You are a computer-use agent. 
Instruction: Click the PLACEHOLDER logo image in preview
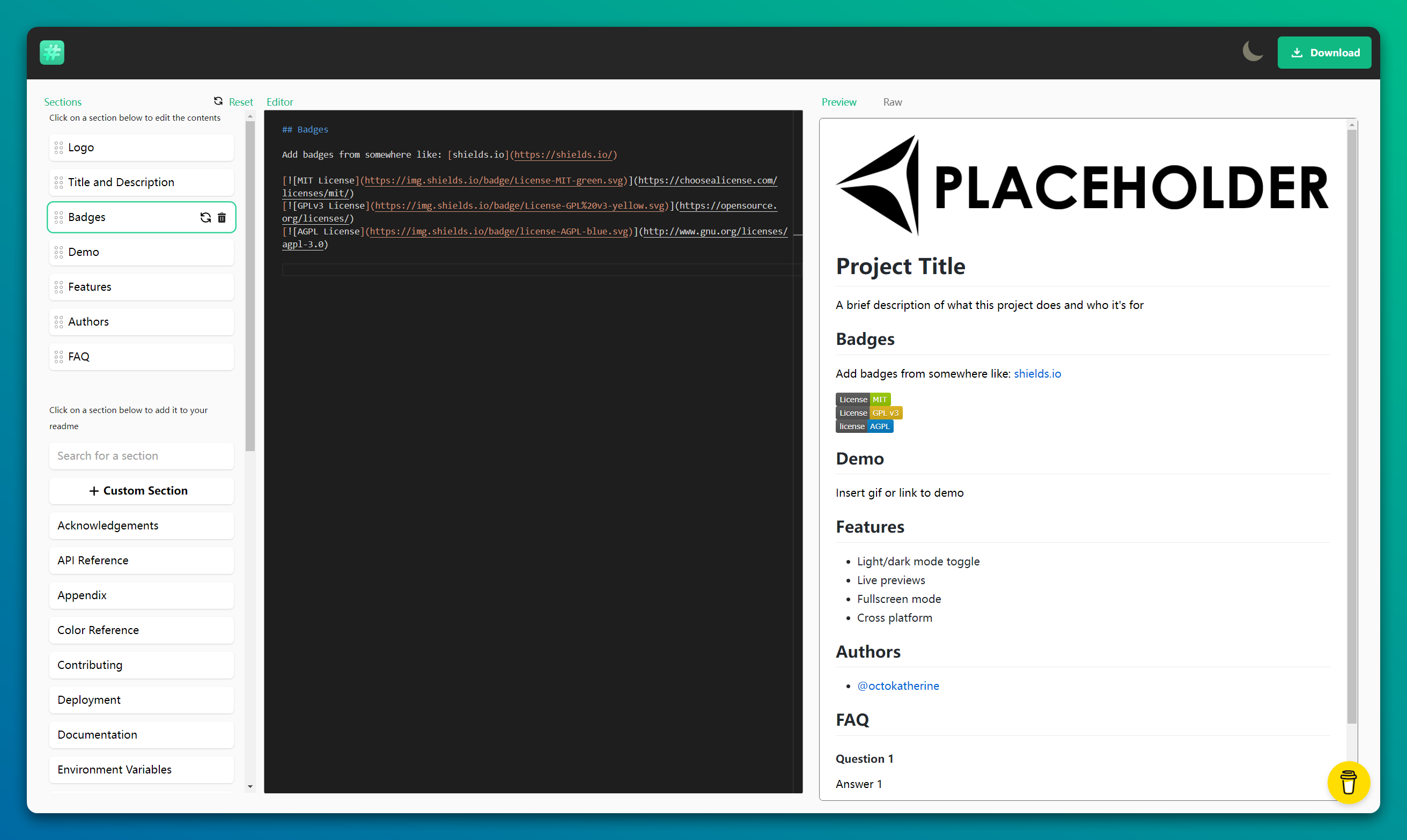[1082, 186]
